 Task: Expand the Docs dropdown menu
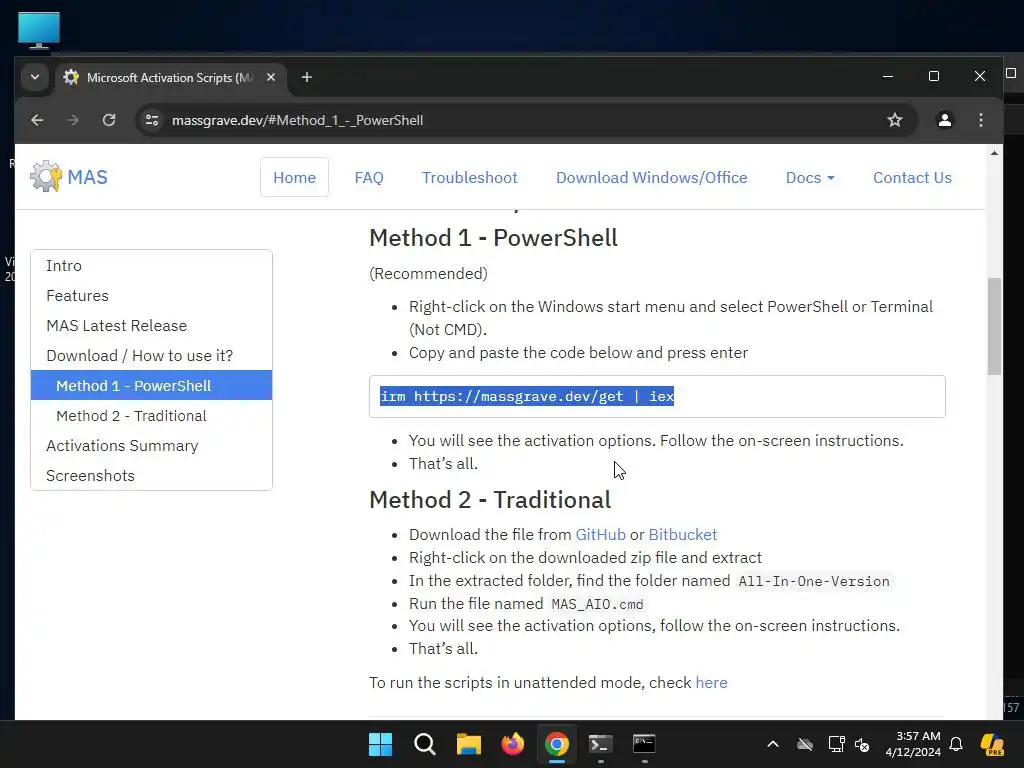tap(810, 178)
